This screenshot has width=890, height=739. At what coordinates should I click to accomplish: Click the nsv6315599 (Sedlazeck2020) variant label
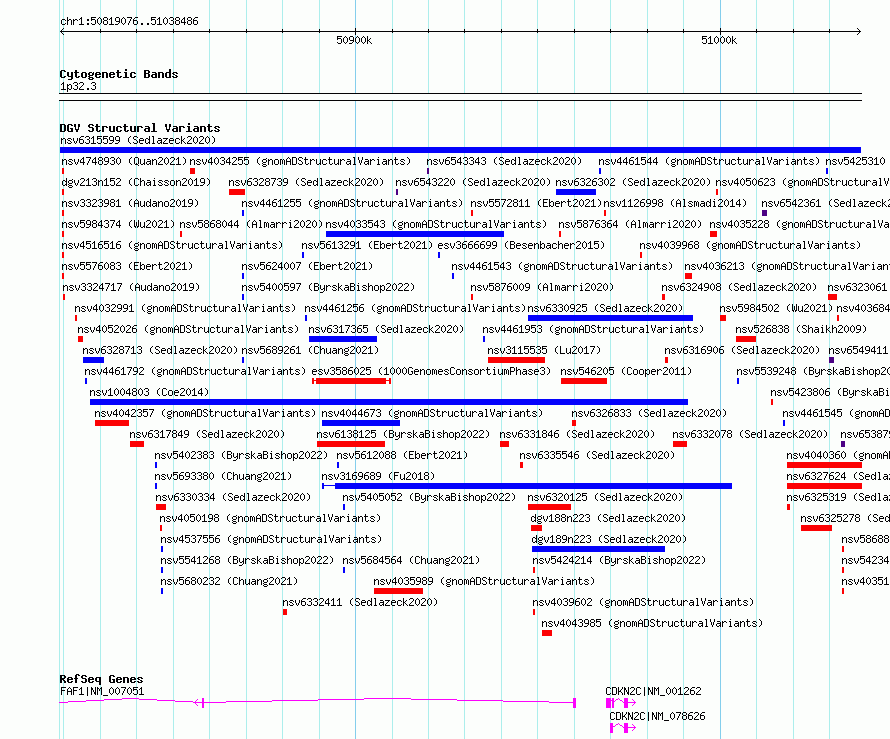point(138,140)
